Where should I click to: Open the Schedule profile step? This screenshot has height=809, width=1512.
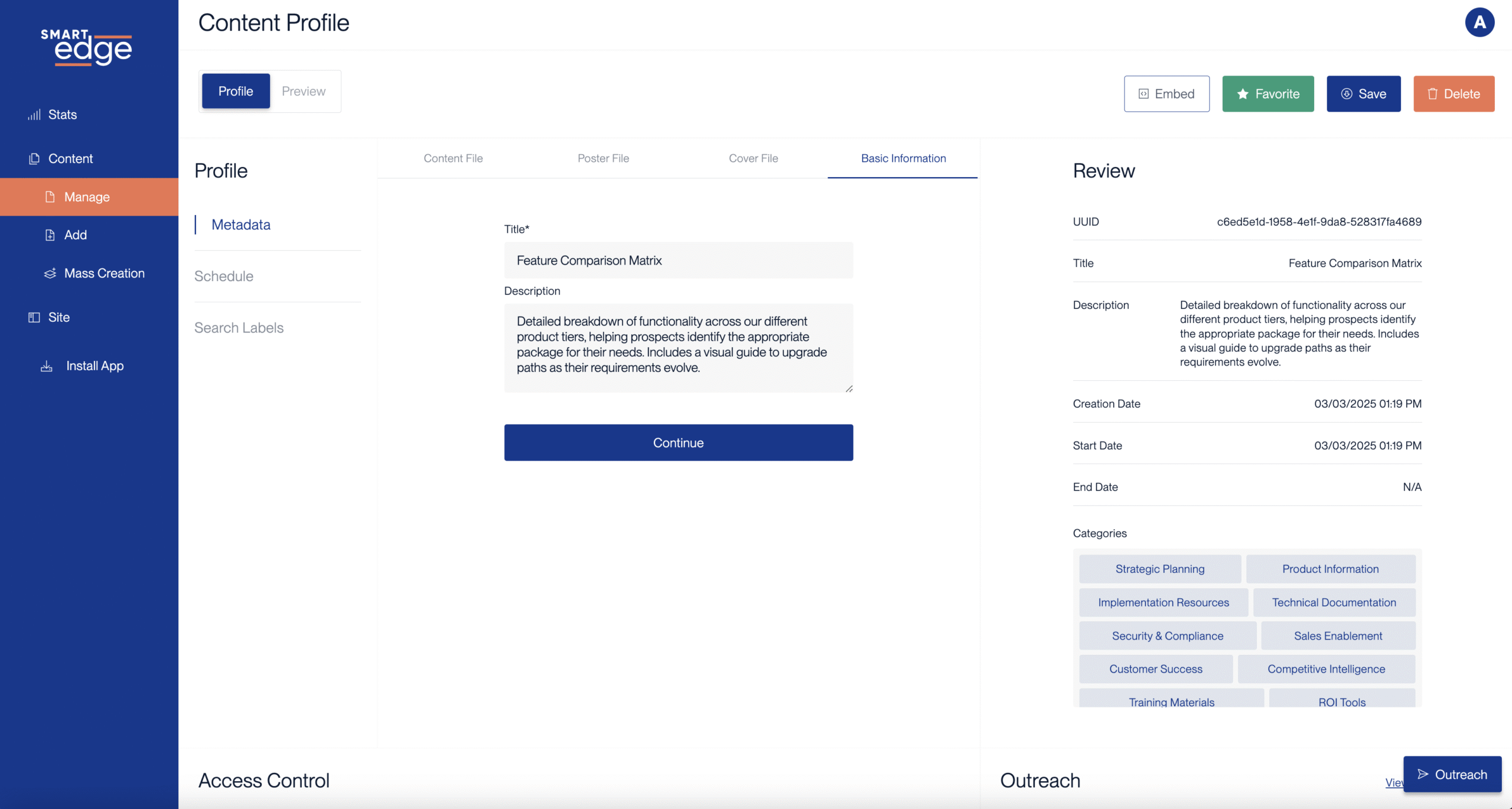click(224, 276)
